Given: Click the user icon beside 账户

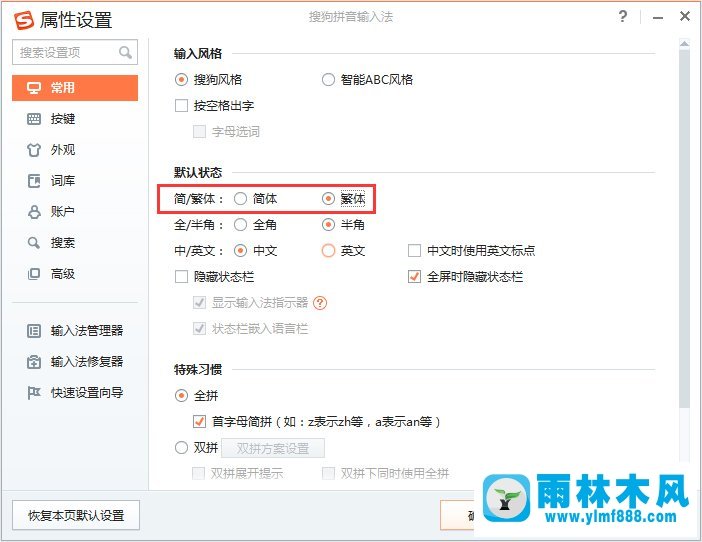Looking at the screenshot, I should coord(34,212).
